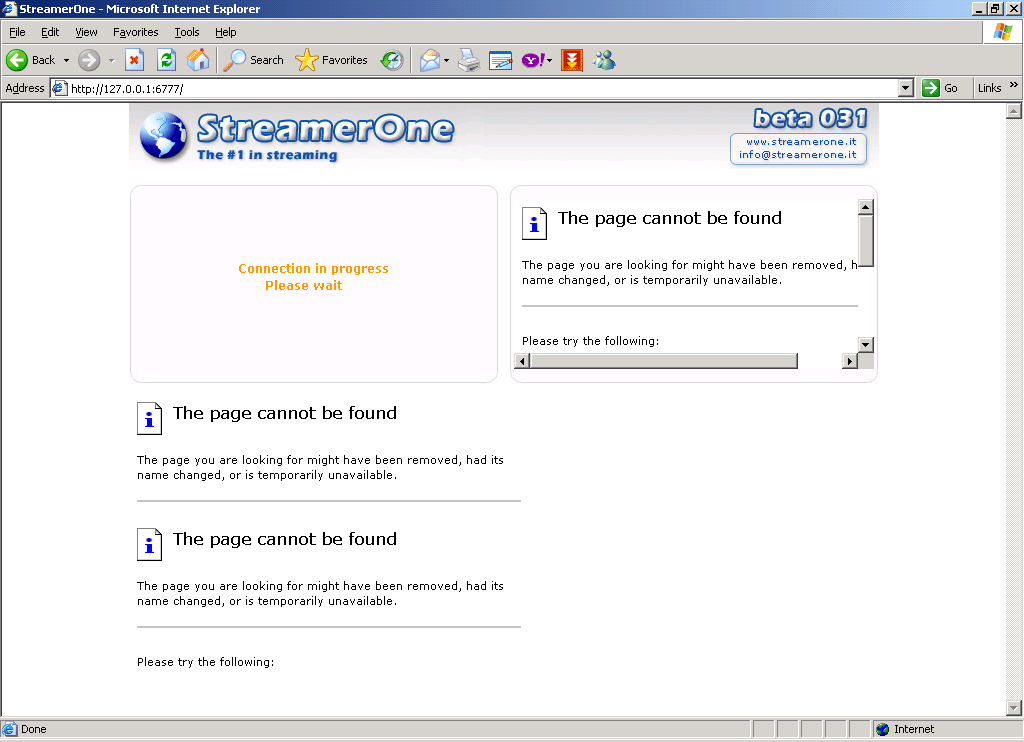Click the page icon in address bar
The height and width of the screenshot is (742, 1024).
click(x=59, y=88)
